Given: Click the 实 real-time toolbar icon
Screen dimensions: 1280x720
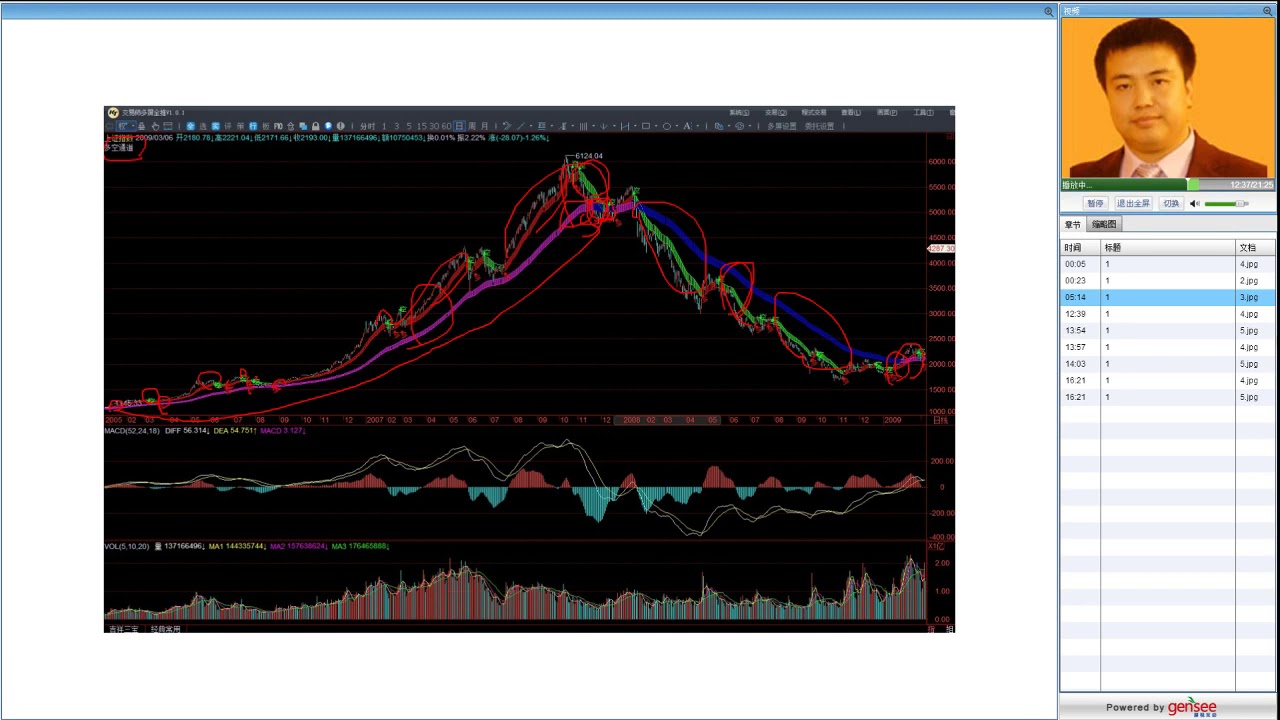Looking at the screenshot, I should 216,126.
